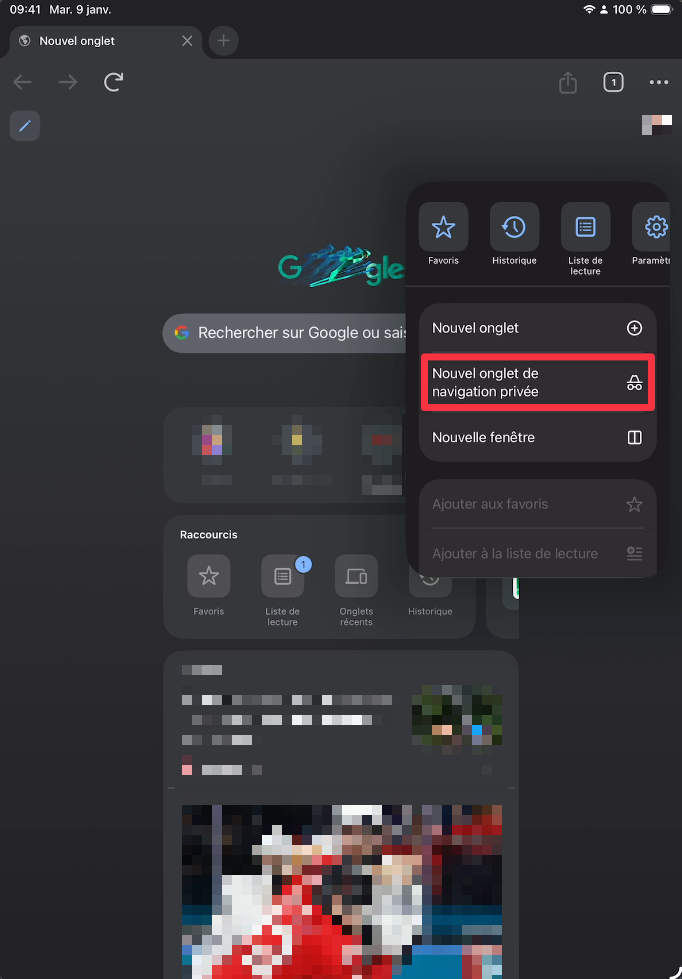Viewport: 682px width, 979px height.
Task: Tap the pencil customize button
Action: click(25, 126)
